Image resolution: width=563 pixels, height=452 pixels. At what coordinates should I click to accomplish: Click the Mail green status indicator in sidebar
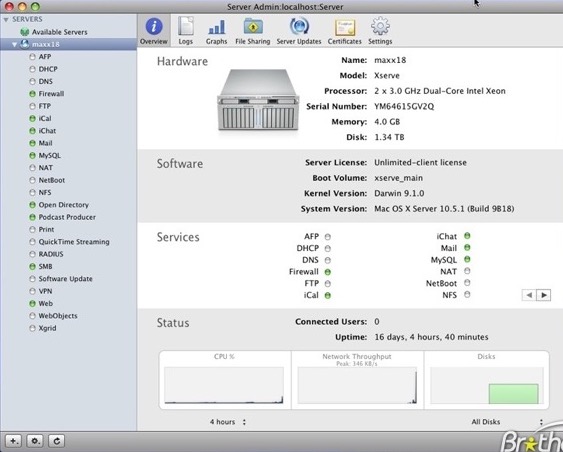32,143
